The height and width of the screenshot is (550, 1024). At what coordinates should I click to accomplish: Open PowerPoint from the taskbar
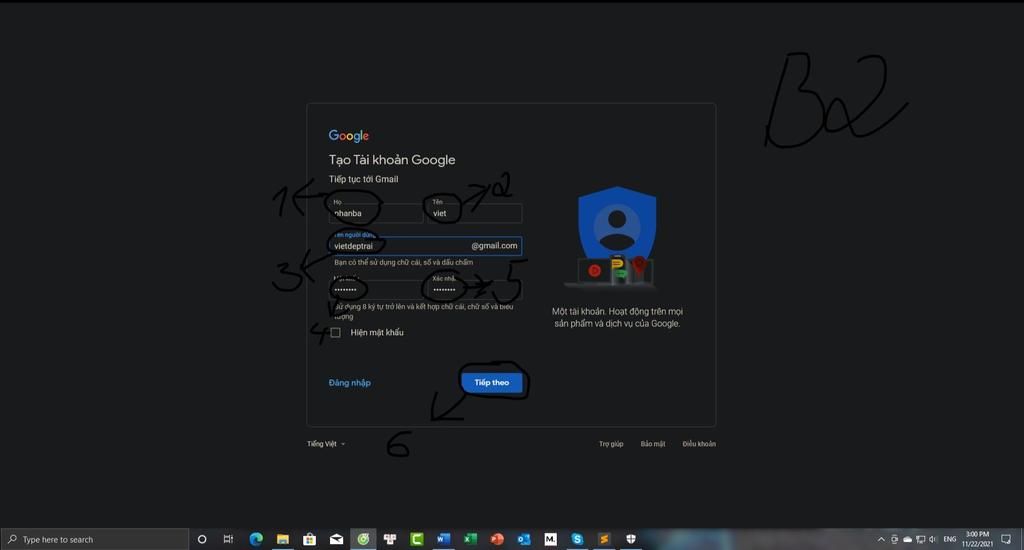pos(497,539)
